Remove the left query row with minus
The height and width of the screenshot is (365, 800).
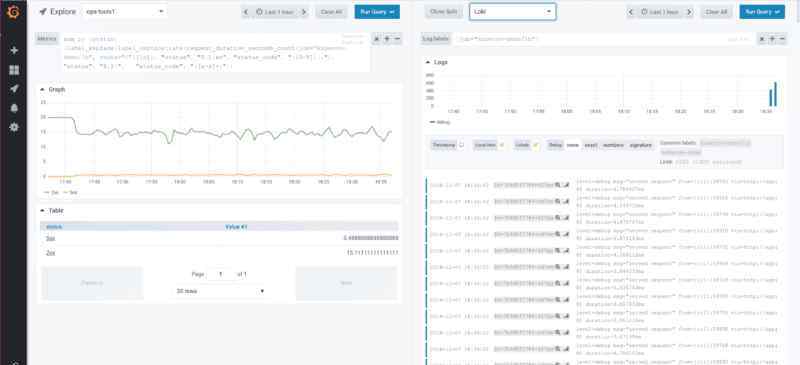[397, 39]
